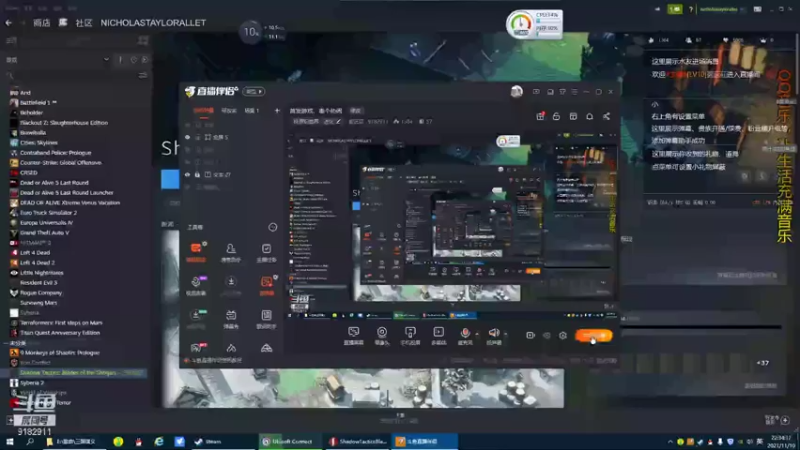800x450 pixels.
Task: Open the gift box icon with red dot
Action: 540,116
